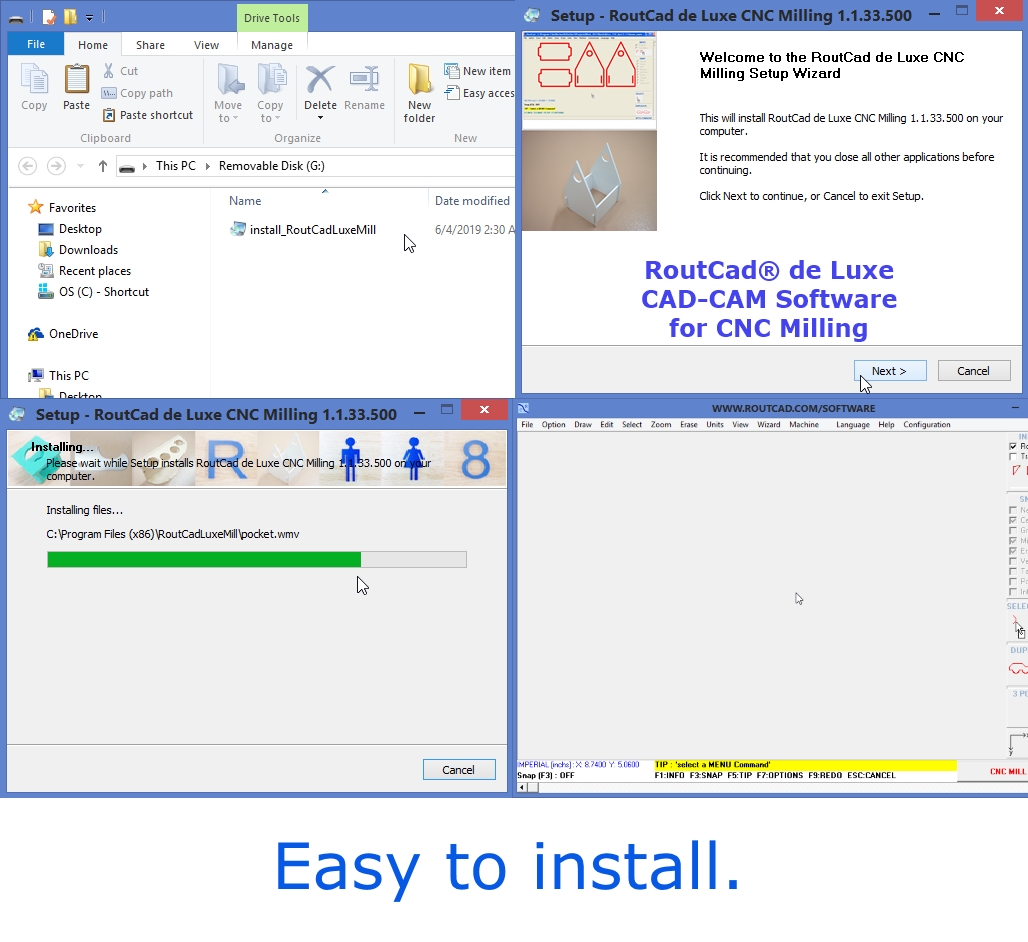Open the Units menu in RoutCad

coord(715,425)
